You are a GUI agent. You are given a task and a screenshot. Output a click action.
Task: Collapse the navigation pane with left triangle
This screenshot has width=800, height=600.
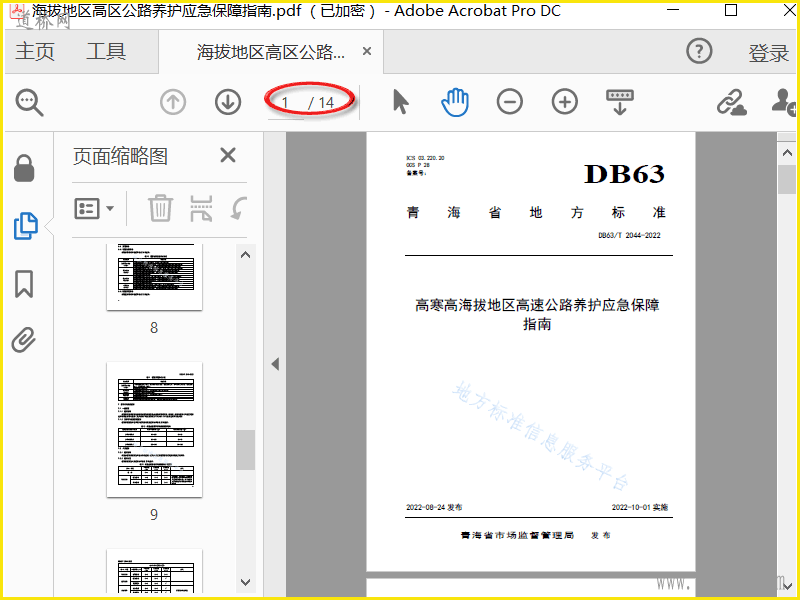coord(275,364)
